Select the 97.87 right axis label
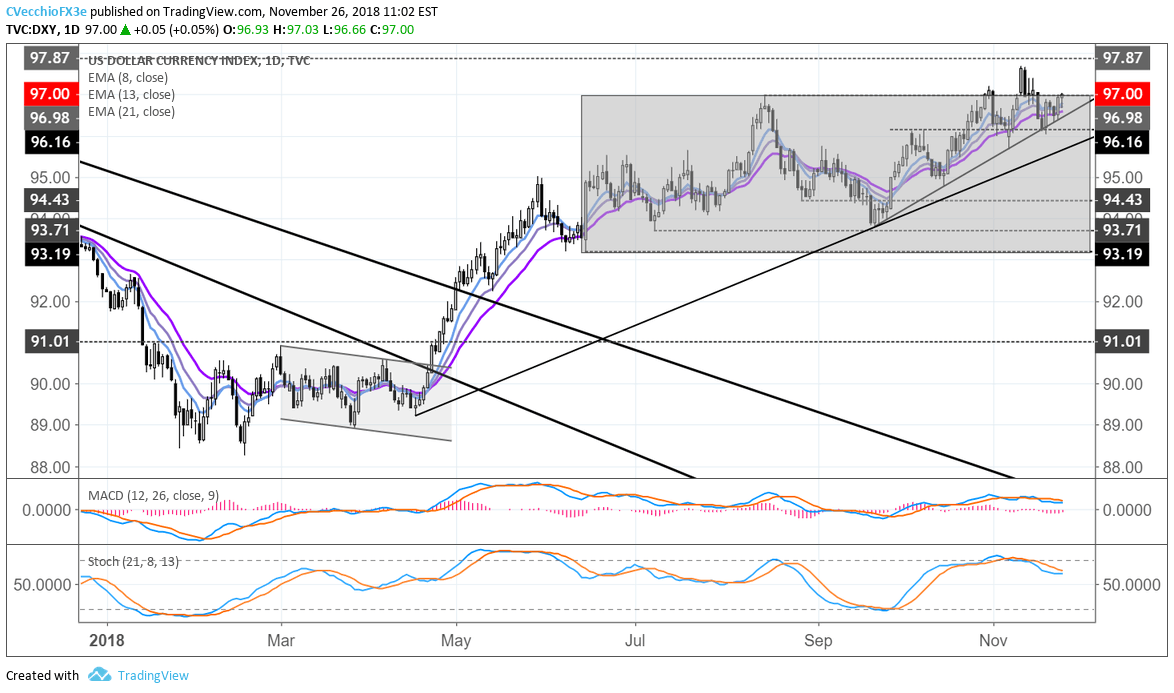The width and height of the screenshot is (1174, 693). pos(1122,58)
